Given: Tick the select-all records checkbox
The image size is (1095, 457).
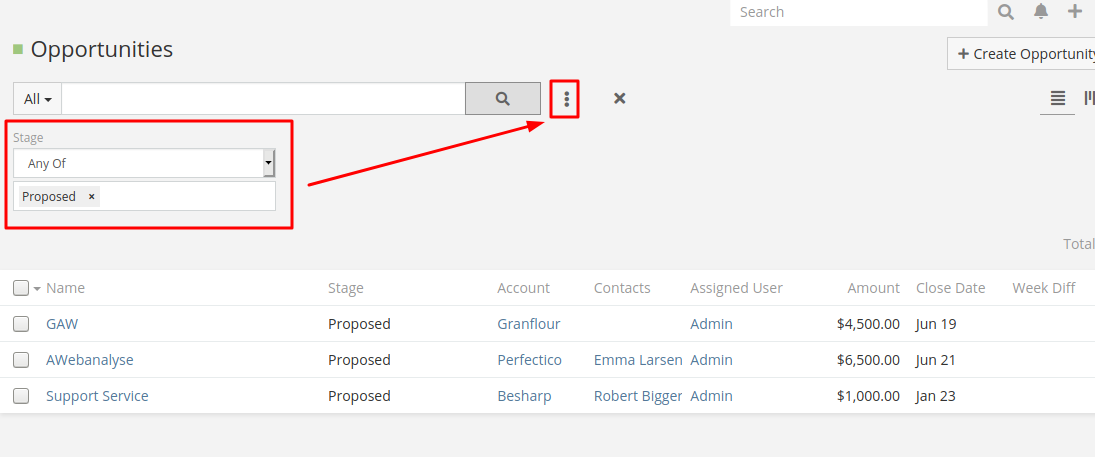Looking at the screenshot, I should click(x=21, y=288).
